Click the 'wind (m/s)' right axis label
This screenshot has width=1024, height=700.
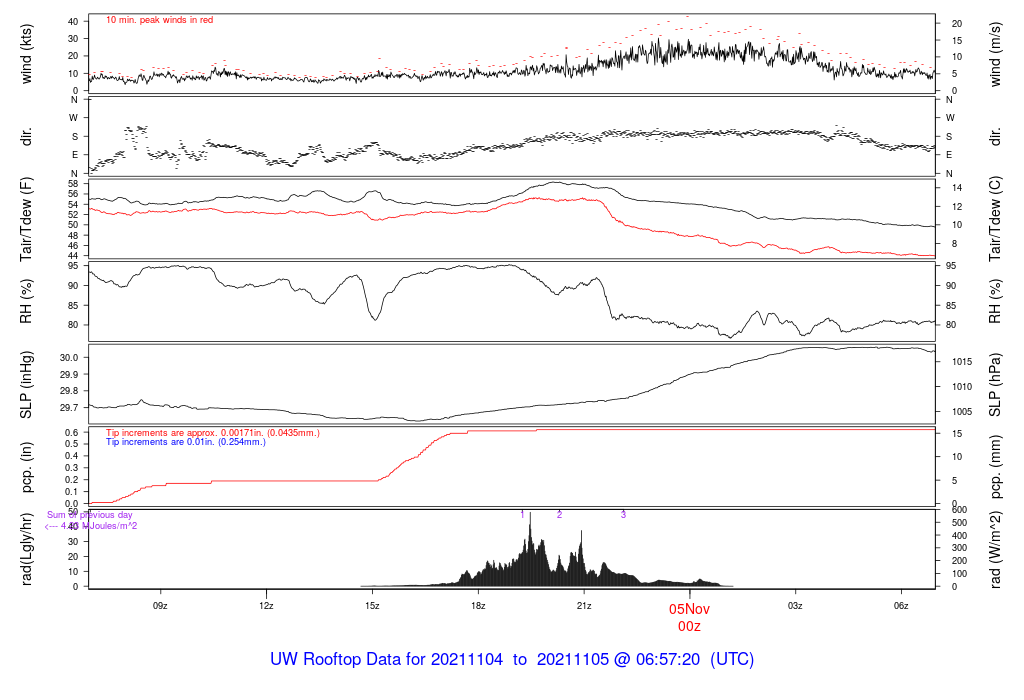(x=995, y=54)
